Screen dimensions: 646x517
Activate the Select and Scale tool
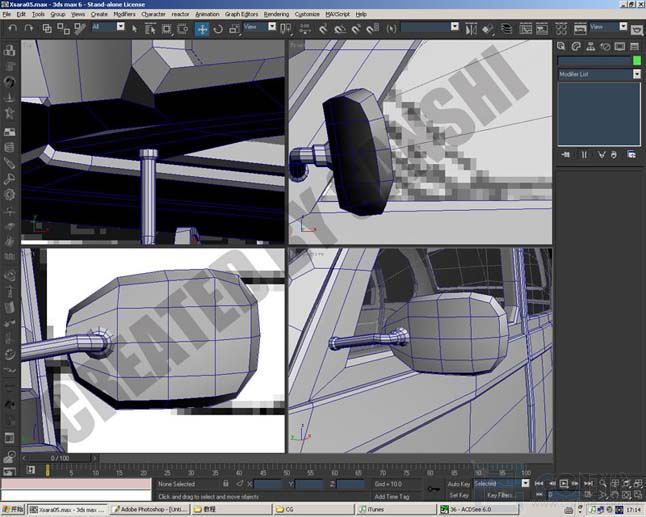234,28
